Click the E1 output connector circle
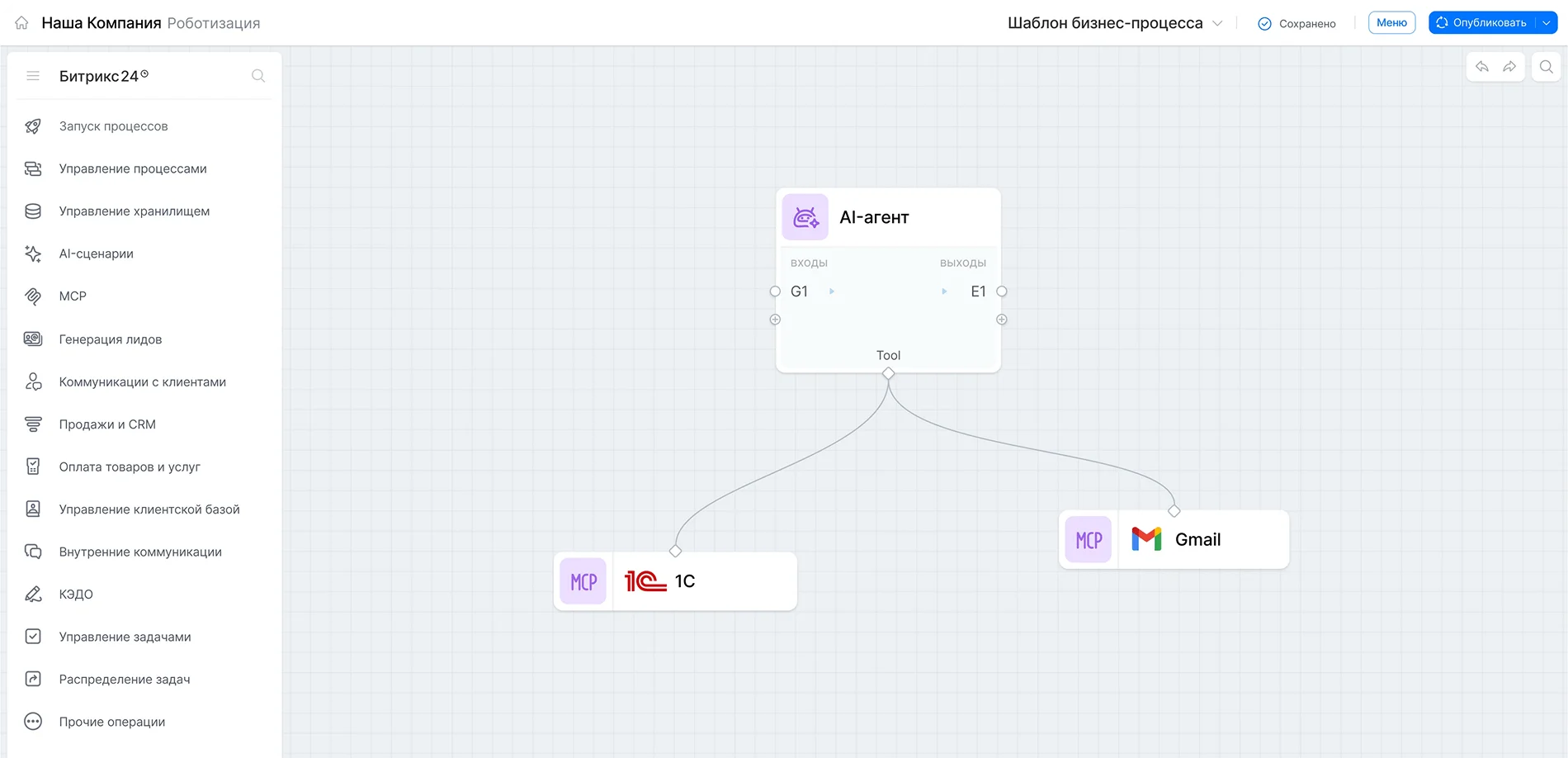The width and height of the screenshot is (1568, 758). [1002, 291]
